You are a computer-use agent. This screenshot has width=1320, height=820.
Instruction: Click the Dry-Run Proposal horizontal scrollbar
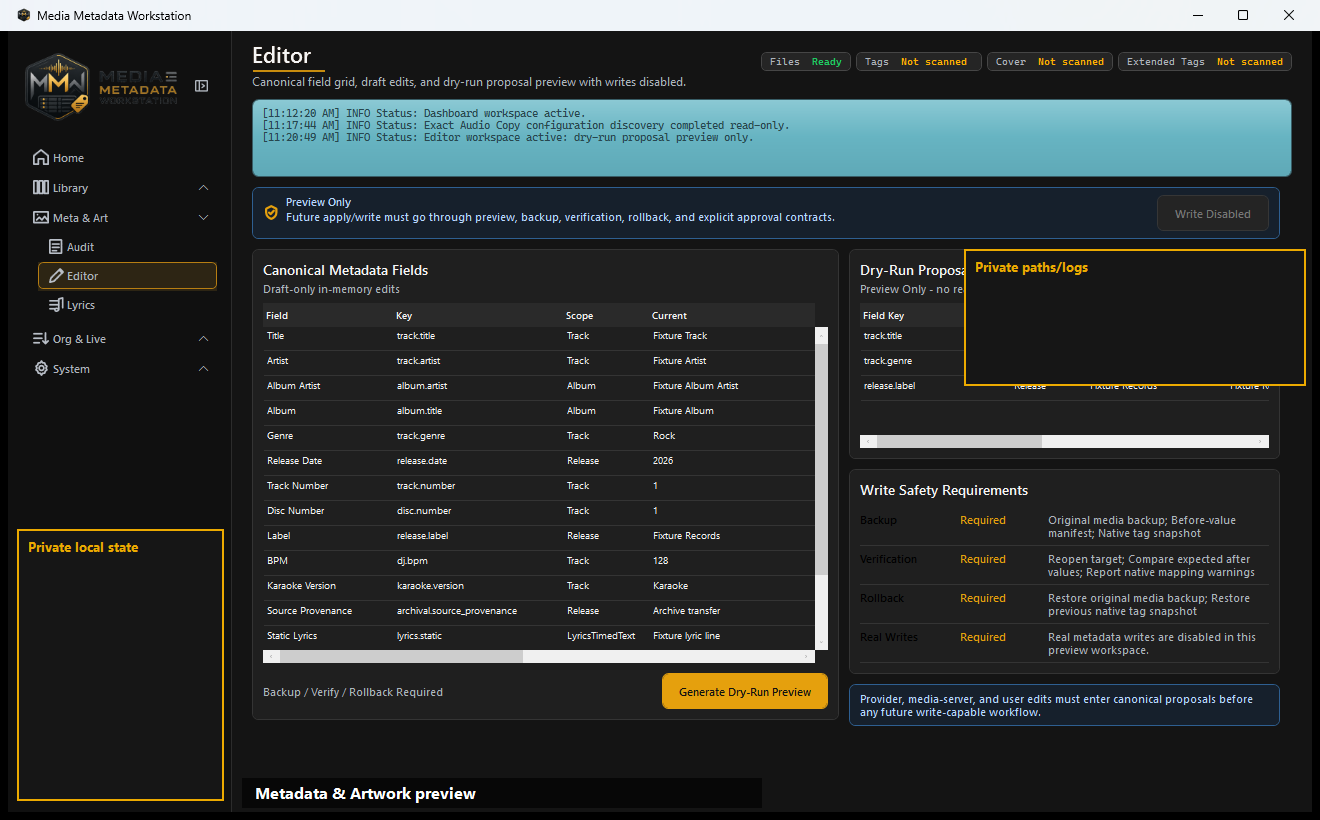[1065, 441]
